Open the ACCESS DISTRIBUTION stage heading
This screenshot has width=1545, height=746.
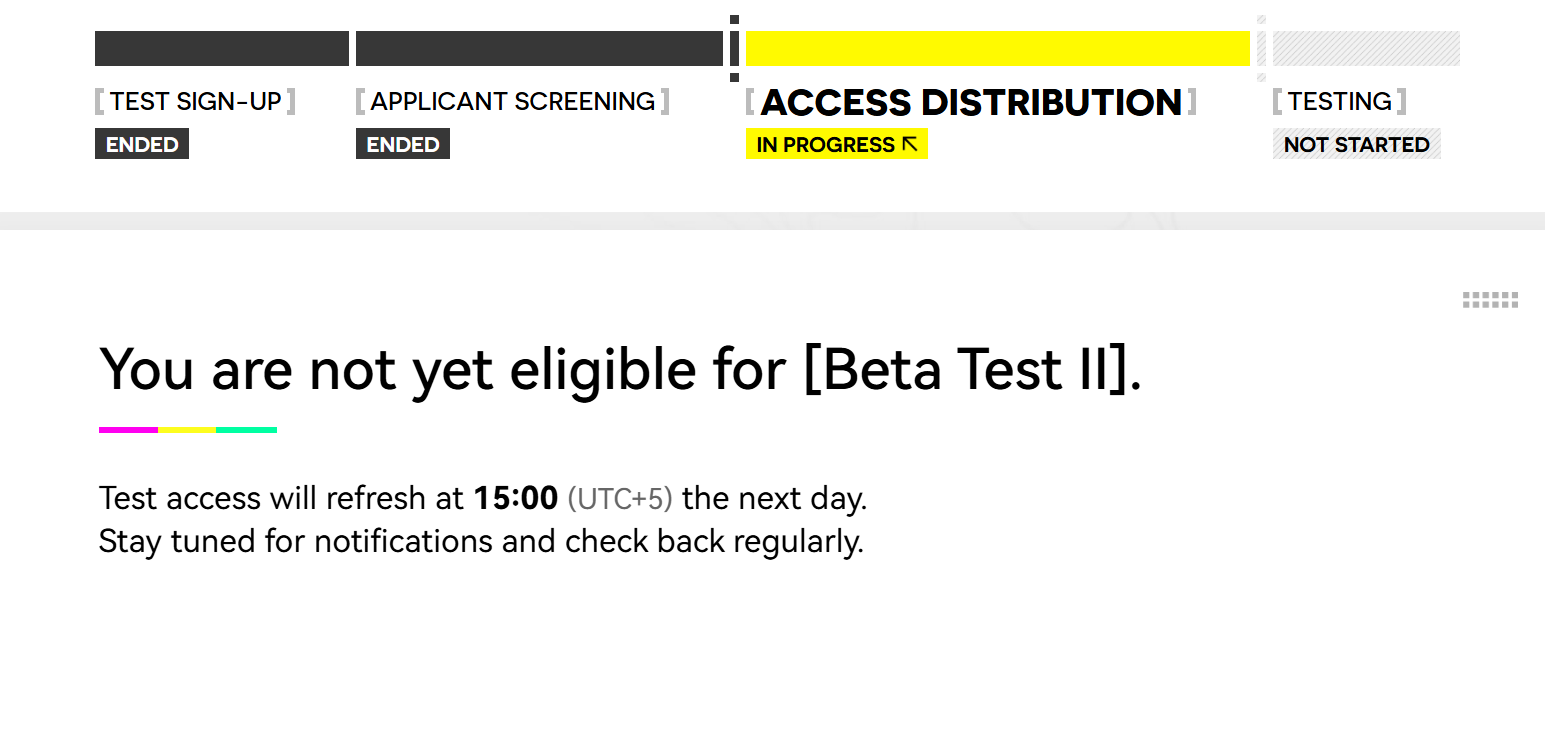pos(971,102)
